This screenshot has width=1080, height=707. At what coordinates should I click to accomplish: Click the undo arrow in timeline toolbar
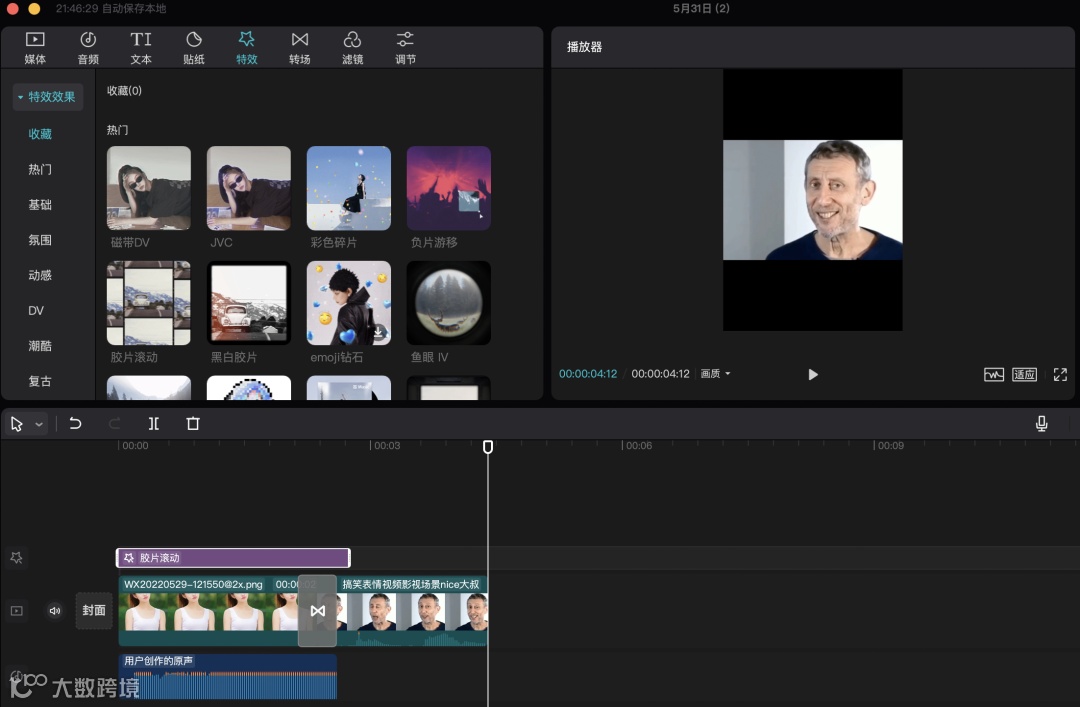coord(75,424)
